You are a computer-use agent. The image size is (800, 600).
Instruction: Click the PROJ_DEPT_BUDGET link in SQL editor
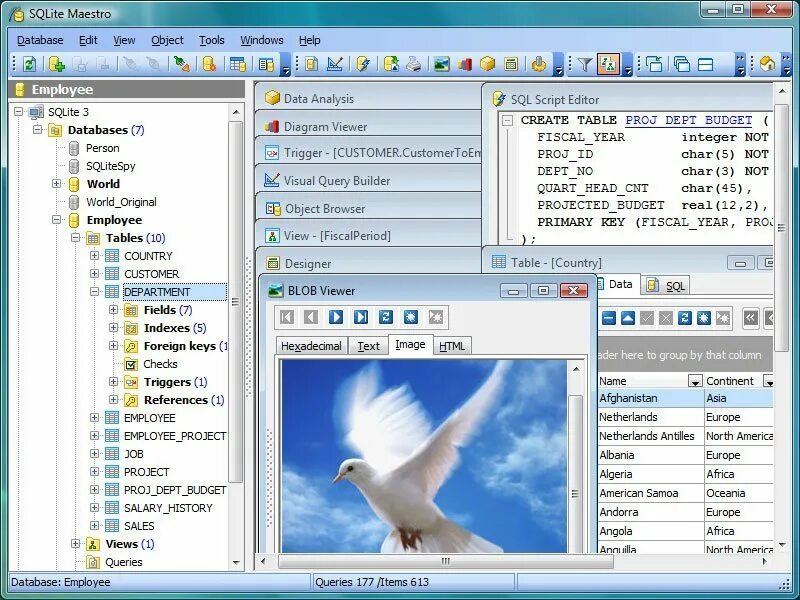coord(689,120)
